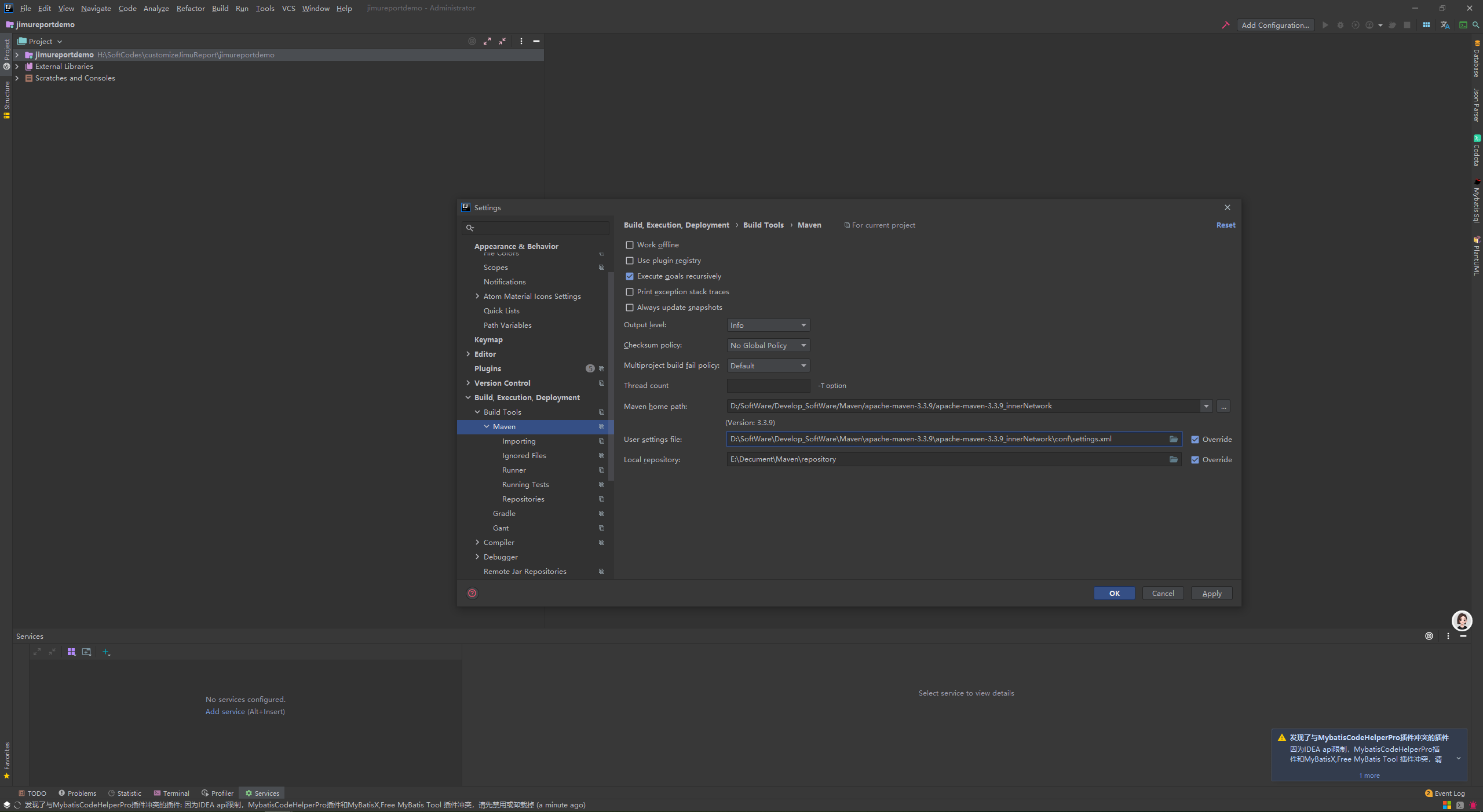The width and height of the screenshot is (1483, 812).
Task: Click folder icon in Local repository field
Action: (1173, 459)
